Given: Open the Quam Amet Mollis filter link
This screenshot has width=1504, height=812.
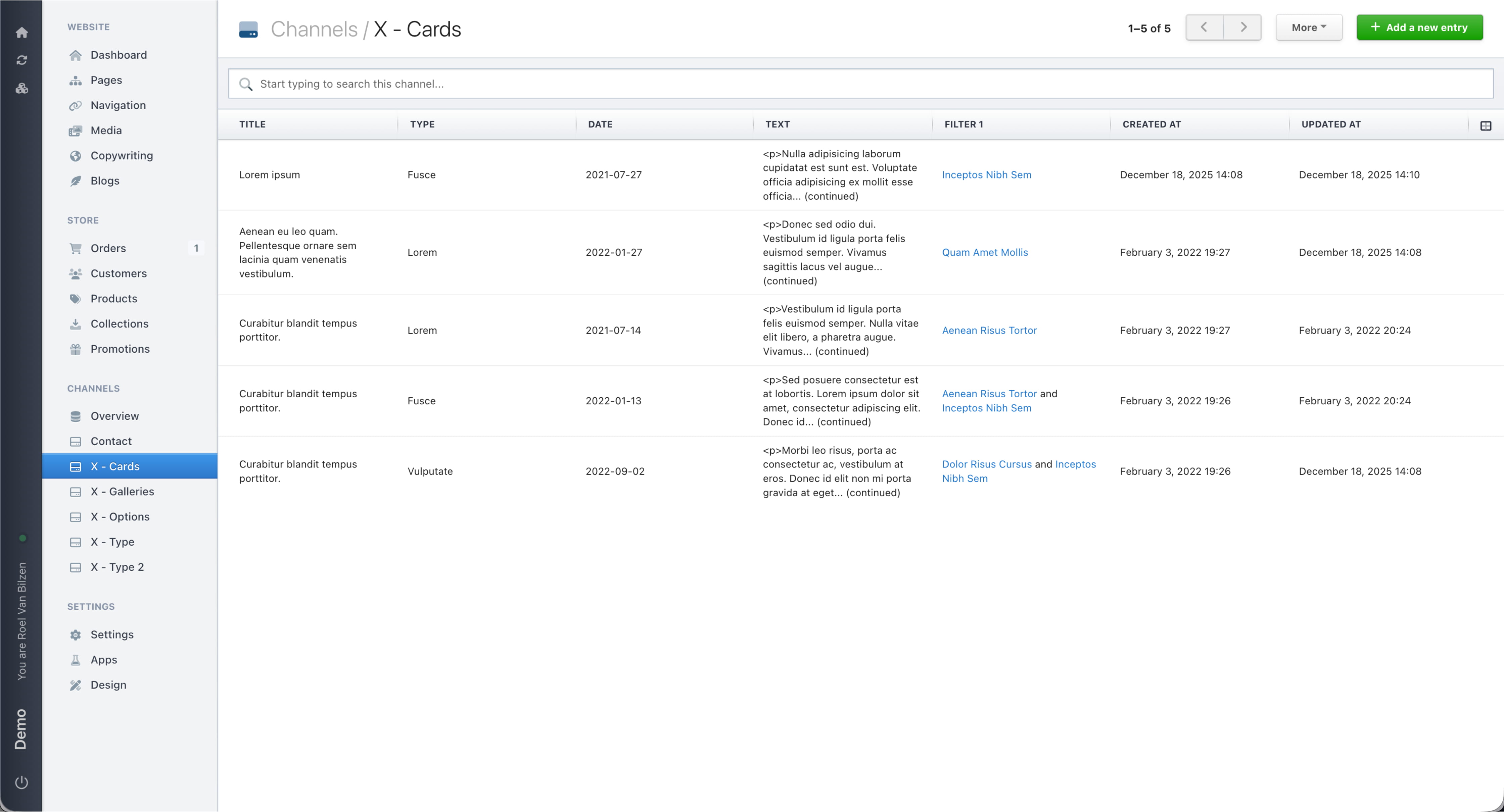Looking at the screenshot, I should 985,252.
